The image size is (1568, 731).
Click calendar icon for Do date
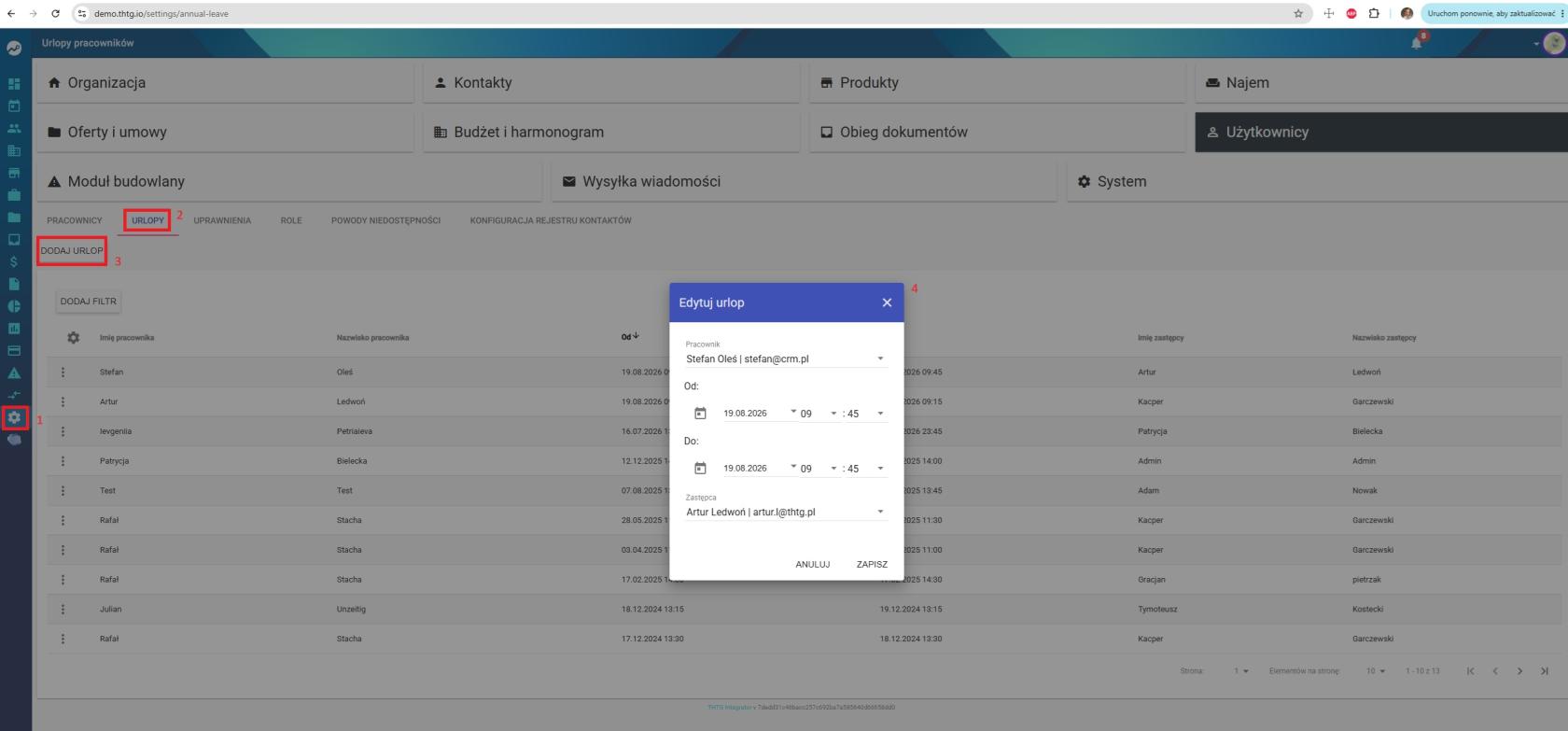[x=700, y=469]
